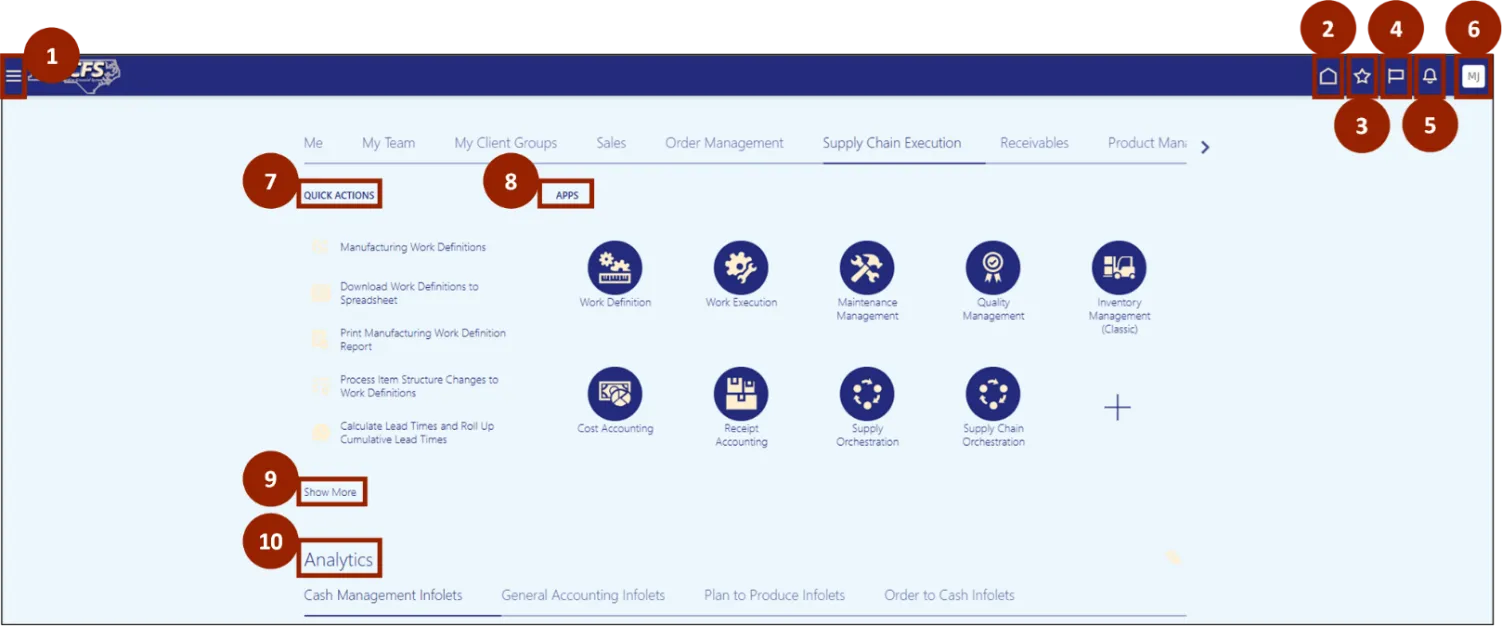Click the plus icon to add apps
1502x626 pixels.
1117,407
